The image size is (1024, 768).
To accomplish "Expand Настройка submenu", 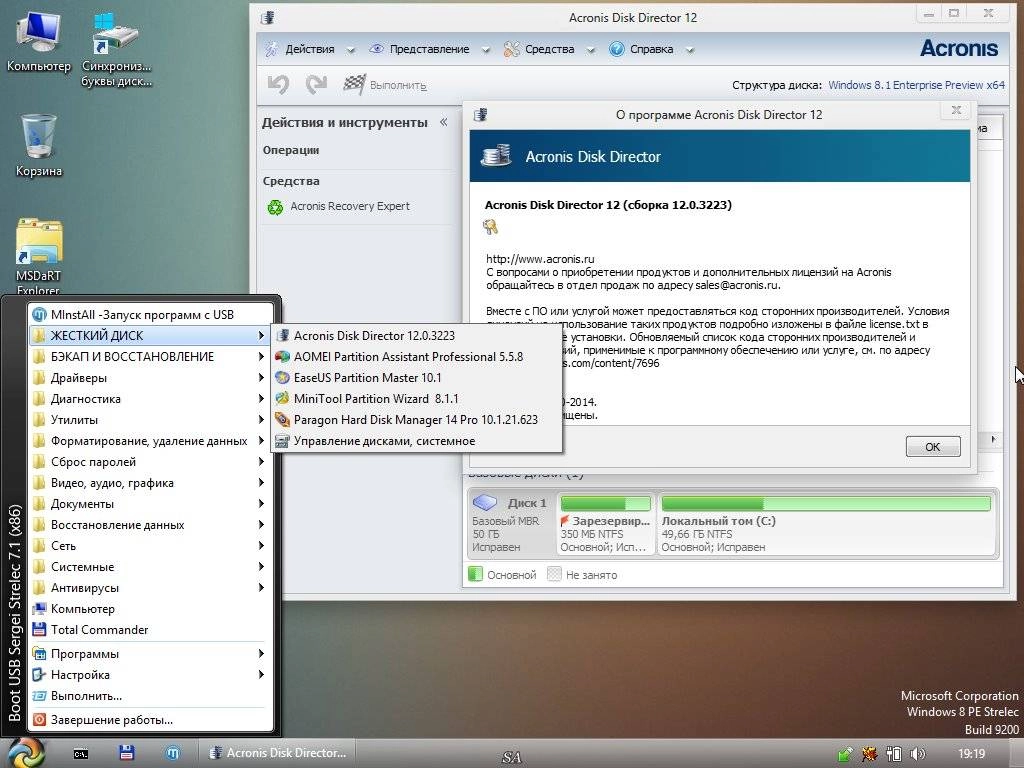I will coord(150,675).
